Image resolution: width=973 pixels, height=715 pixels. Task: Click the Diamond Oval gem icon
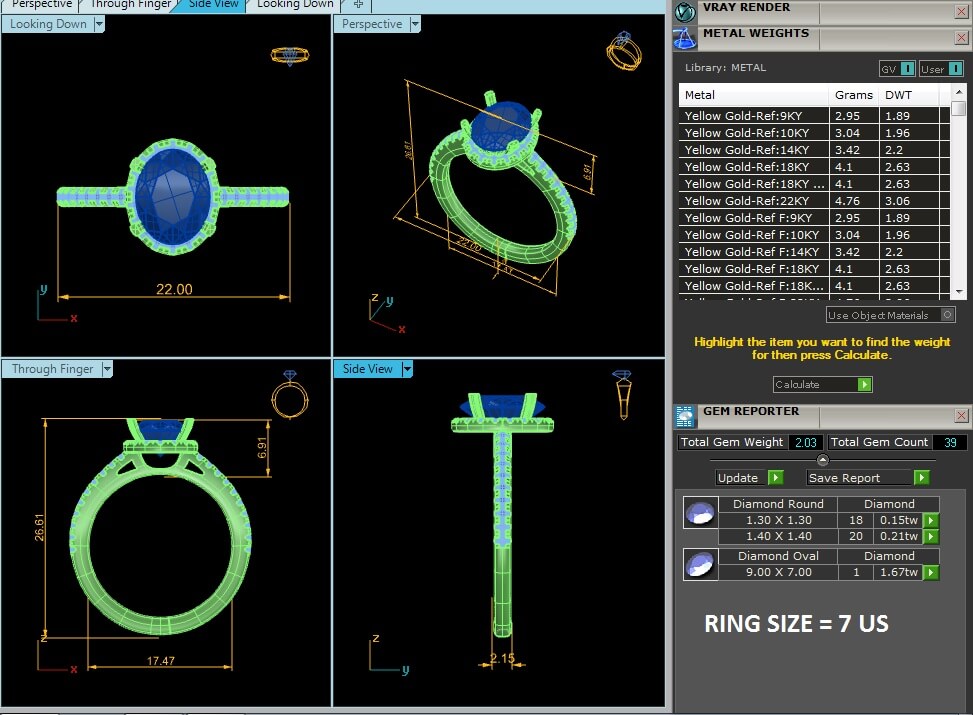tap(699, 565)
